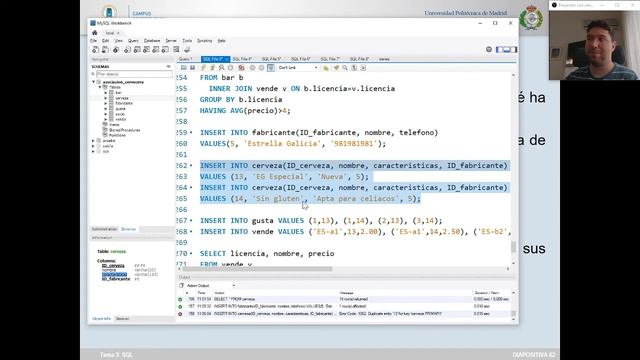The image size is (640, 360).
Task: Open the Session tab
Action: pyautogui.click(x=122, y=319)
